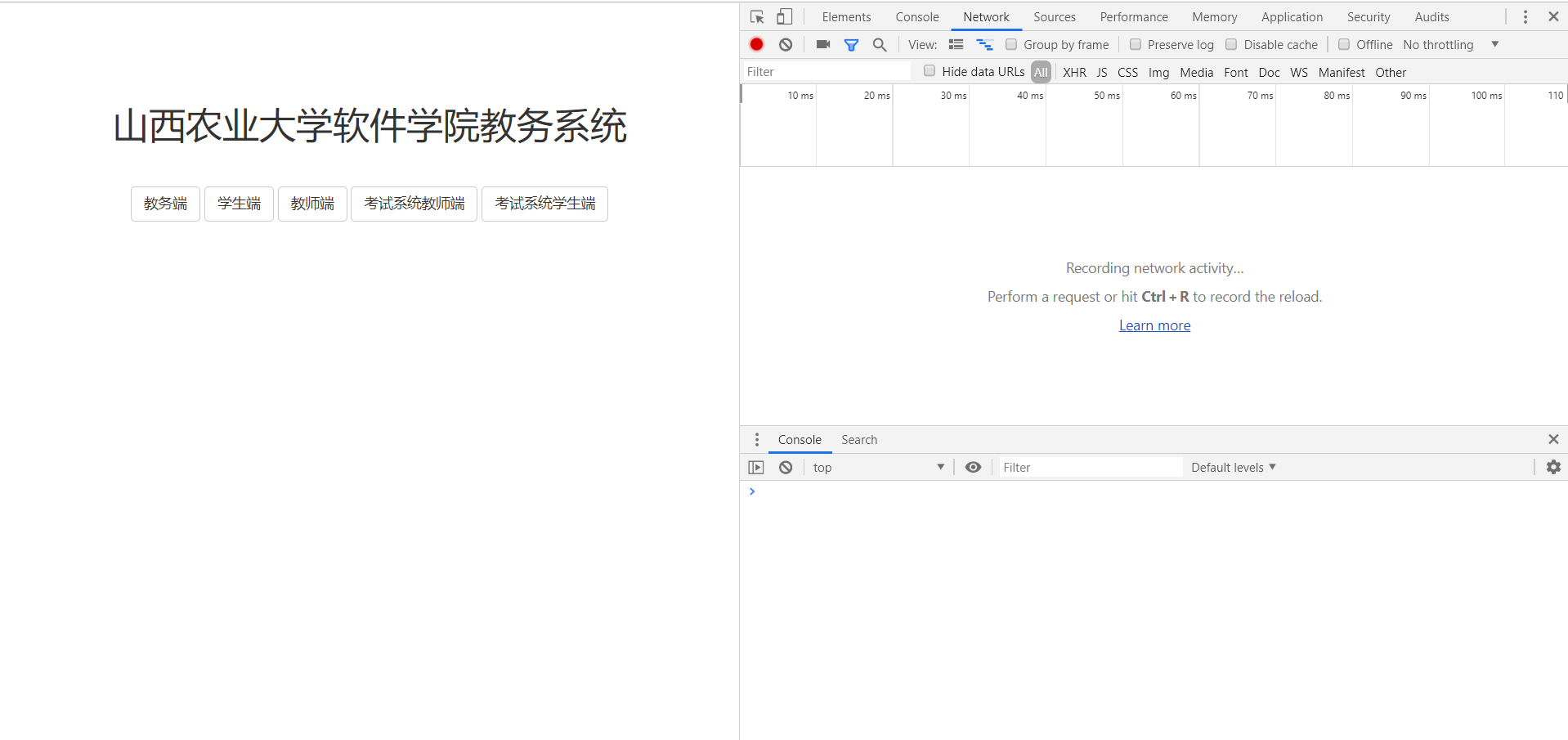Viewport: 1568px width, 740px height.
Task: Click the network Filter text field
Action: click(x=826, y=72)
